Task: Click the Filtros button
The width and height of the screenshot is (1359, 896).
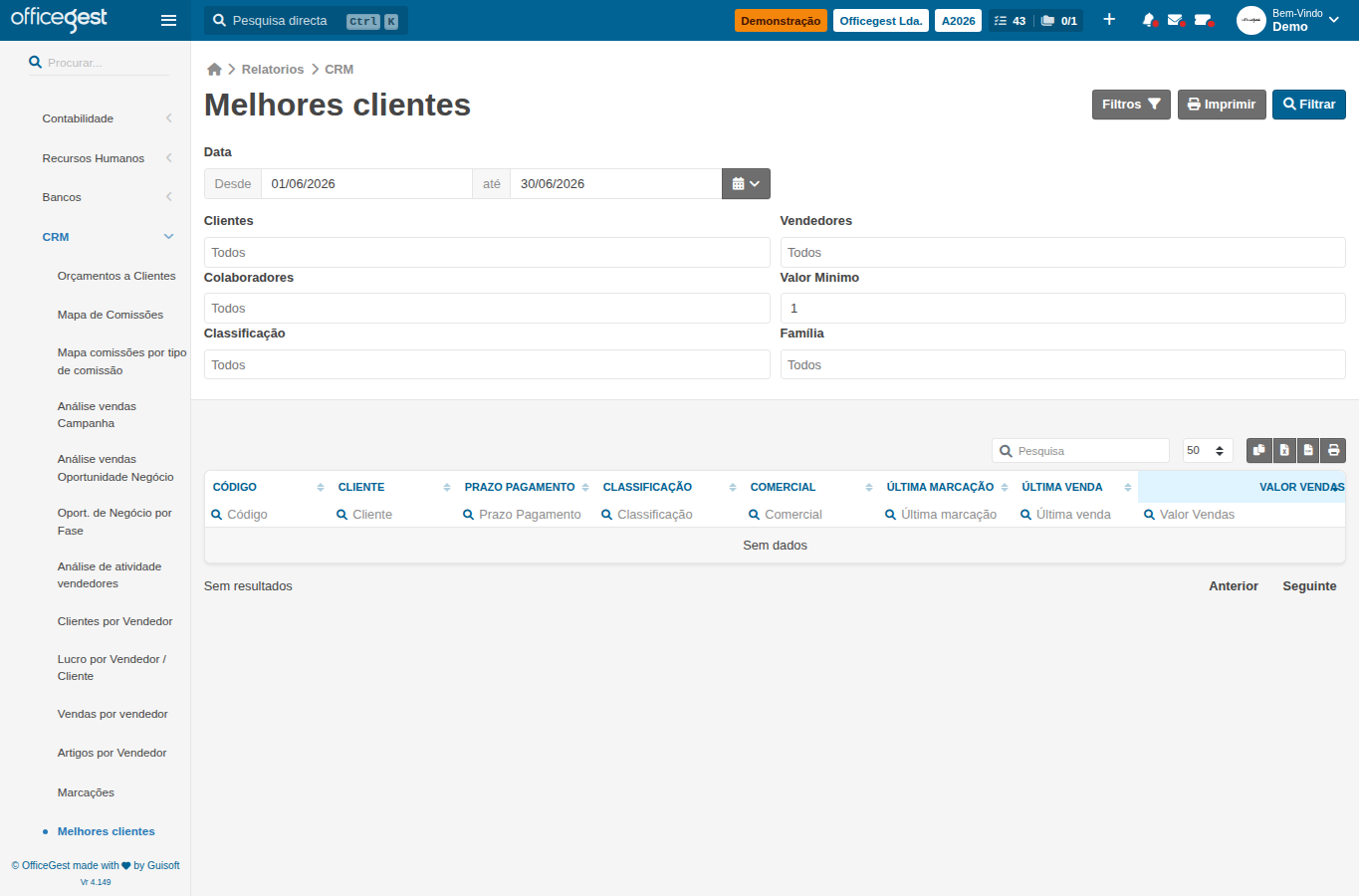Action: (1131, 105)
